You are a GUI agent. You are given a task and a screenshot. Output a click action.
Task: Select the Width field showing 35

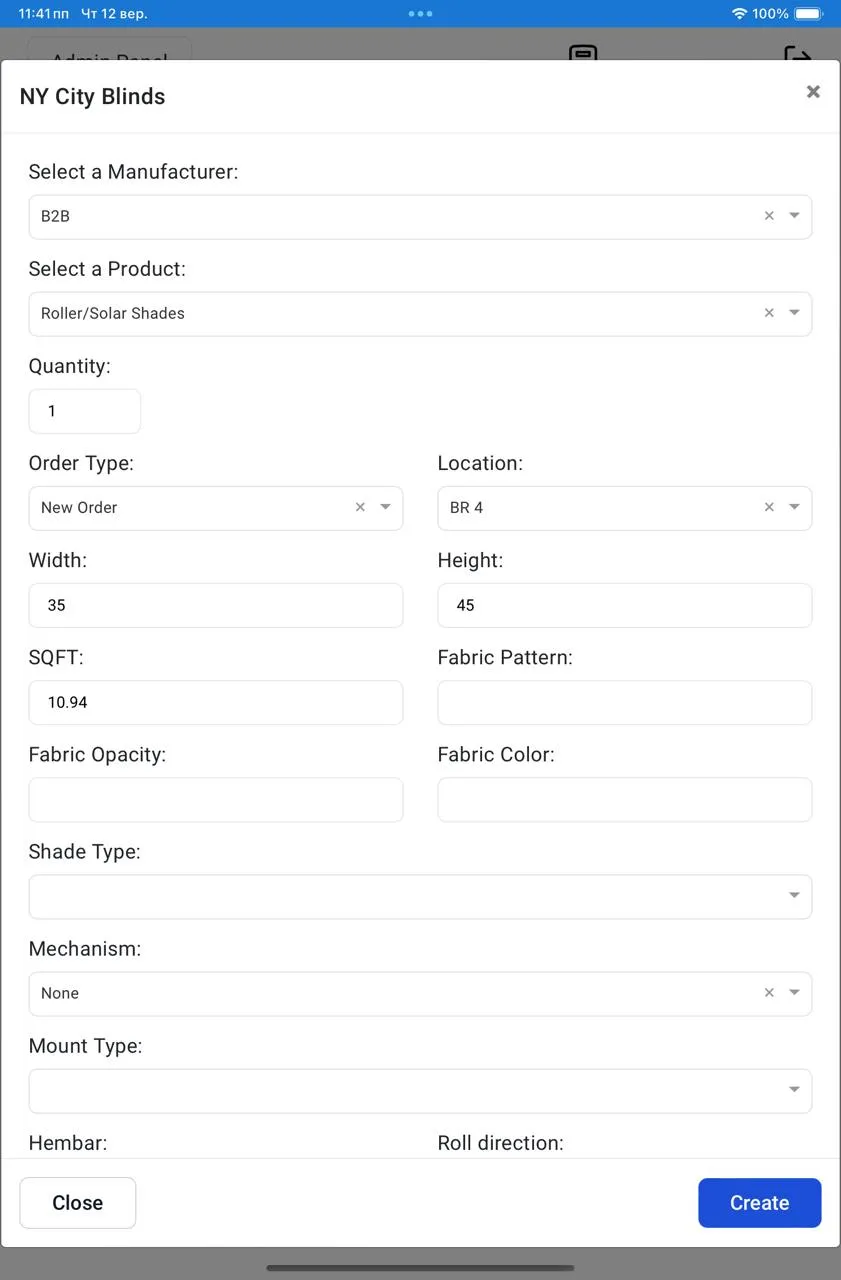[x=215, y=606]
